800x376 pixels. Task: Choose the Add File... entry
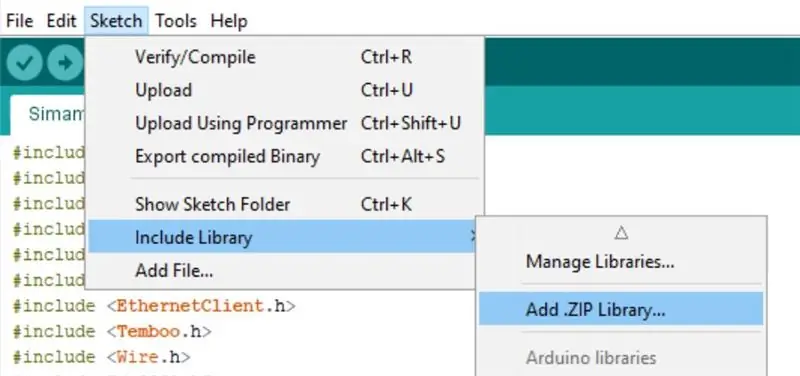(284, 270)
